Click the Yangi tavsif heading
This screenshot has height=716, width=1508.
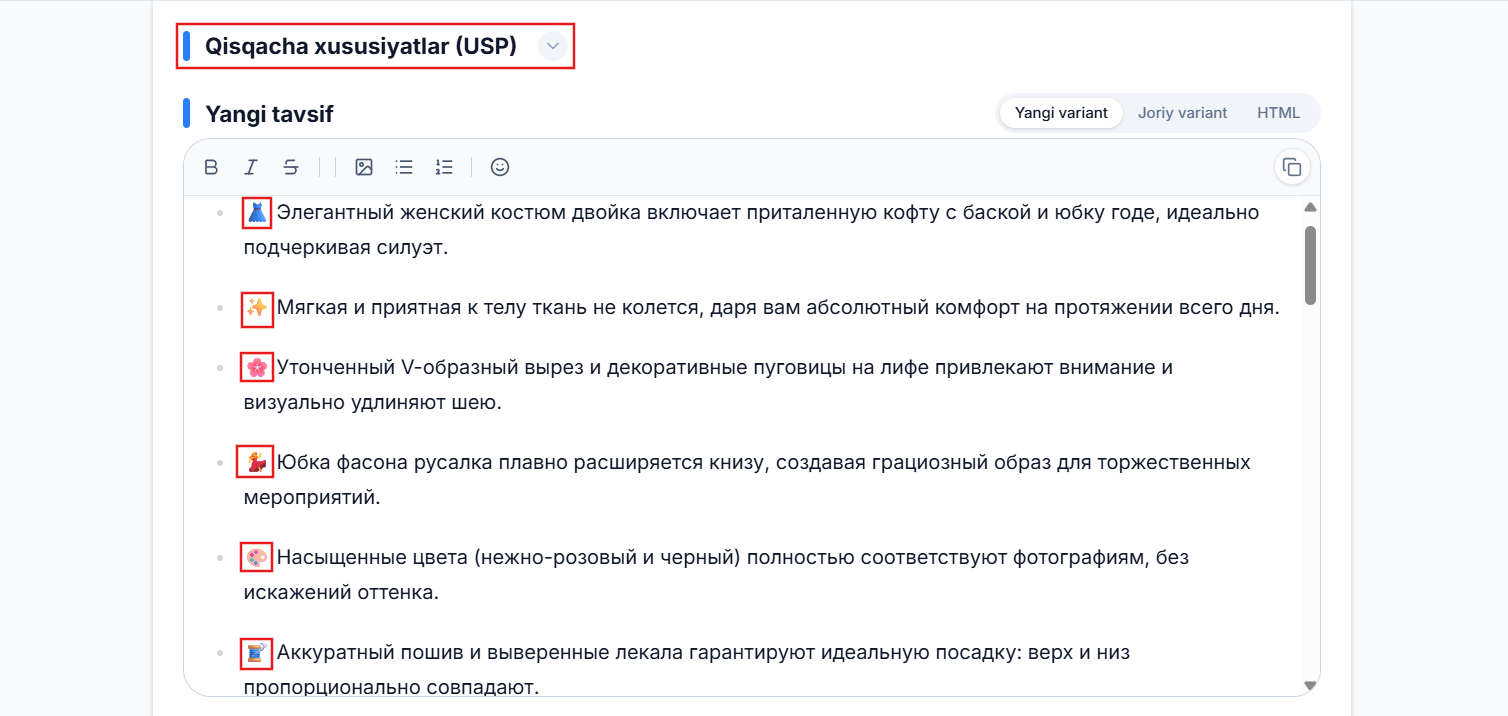[269, 114]
